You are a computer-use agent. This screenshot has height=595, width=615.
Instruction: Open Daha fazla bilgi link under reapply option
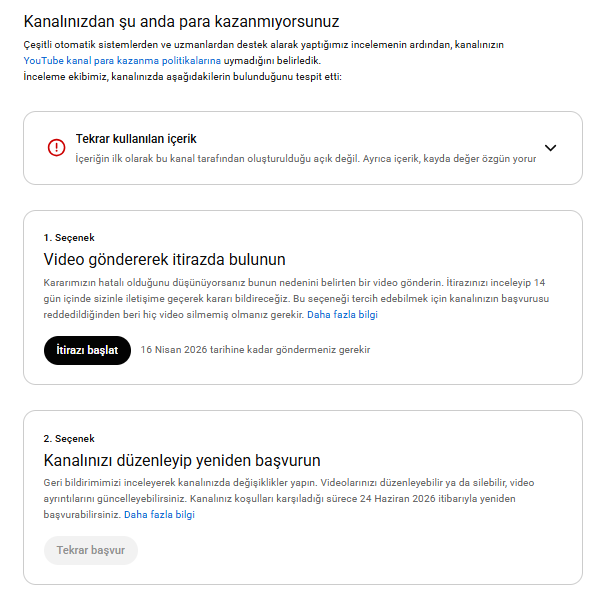(x=159, y=515)
